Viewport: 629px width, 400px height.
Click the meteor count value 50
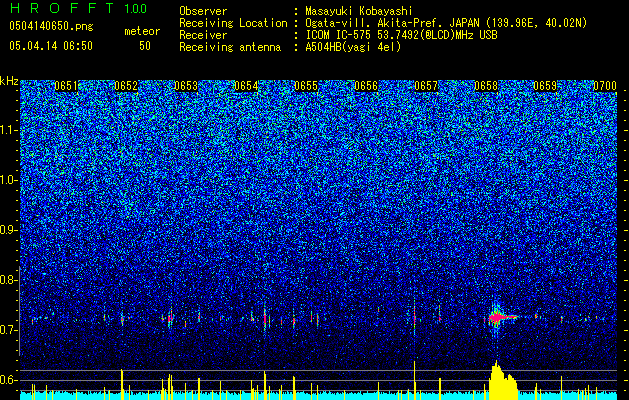(145, 46)
